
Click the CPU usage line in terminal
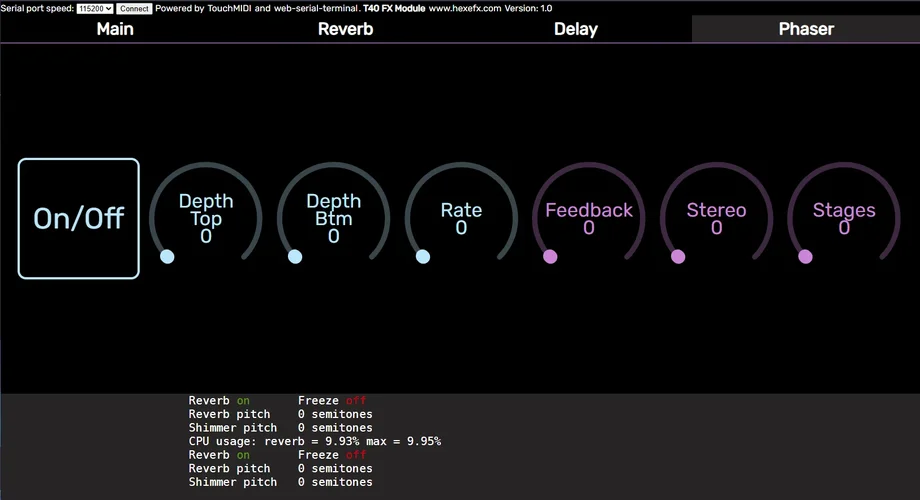[314, 441]
